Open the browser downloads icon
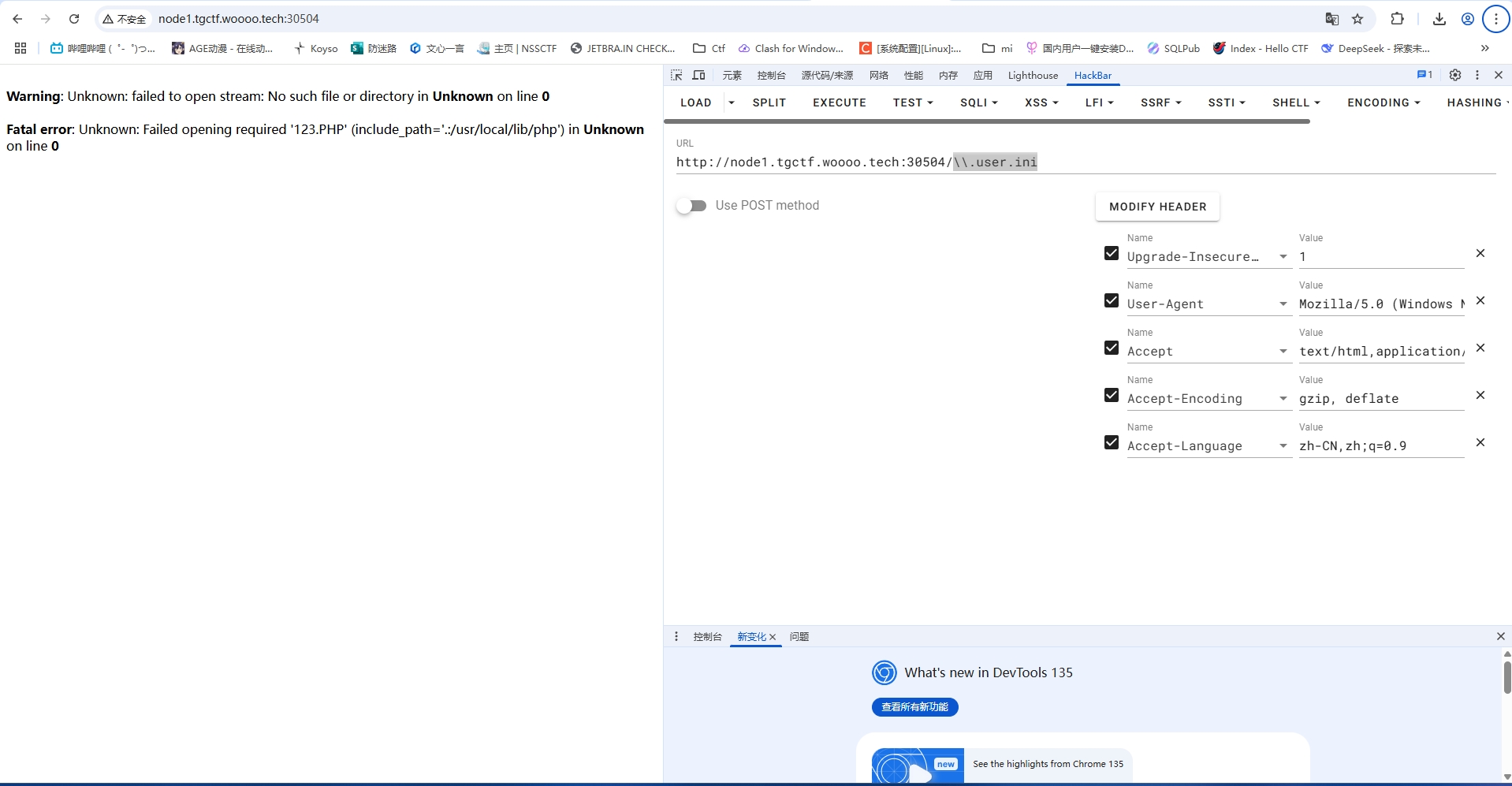Screen dimensions: 1512x786 coord(1439,19)
